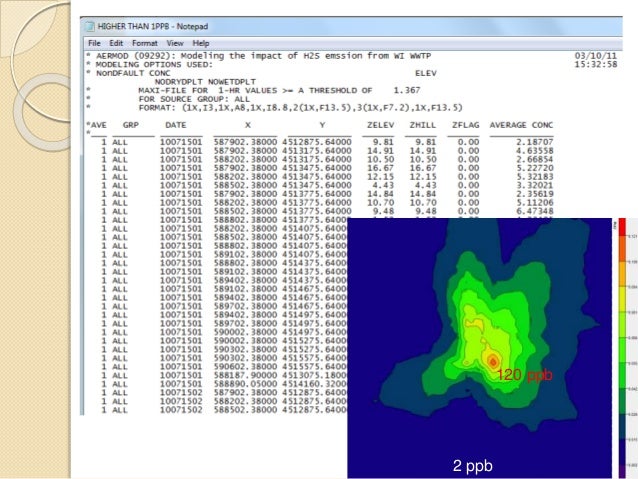The height and width of the screenshot is (479, 638).
Task: Click the 2 ppb label below the plume
Action: click(x=470, y=466)
